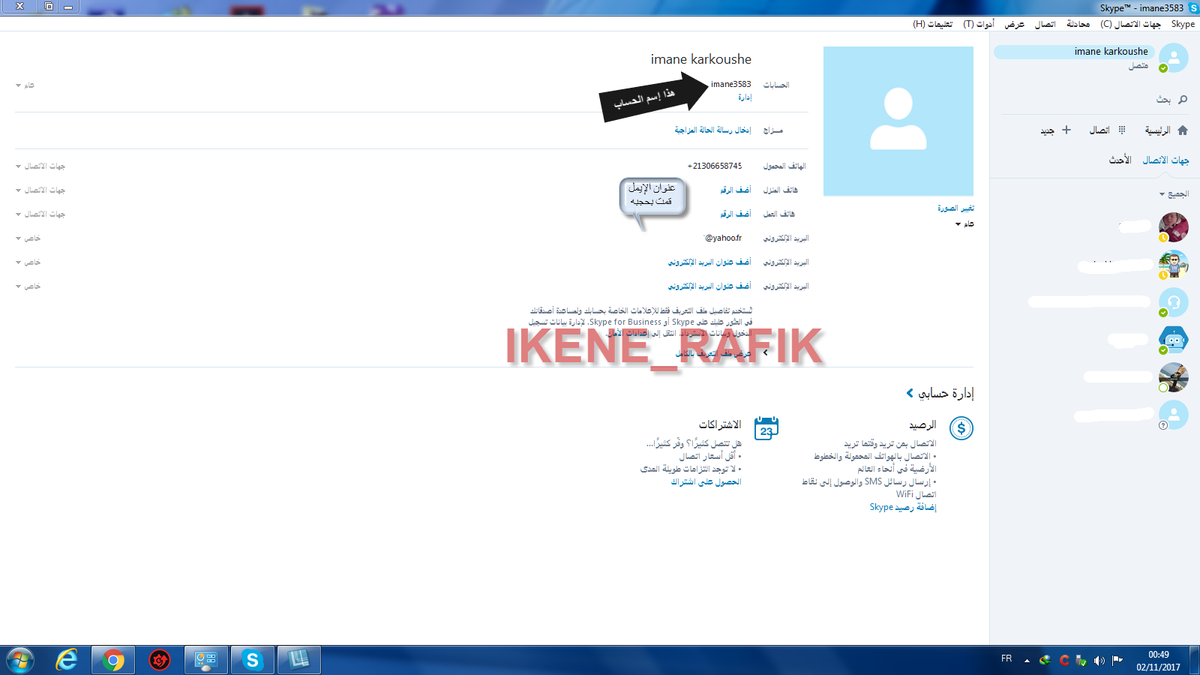Click أضف الرقم for home phone
The width and height of the screenshot is (1200, 675).
coord(735,189)
